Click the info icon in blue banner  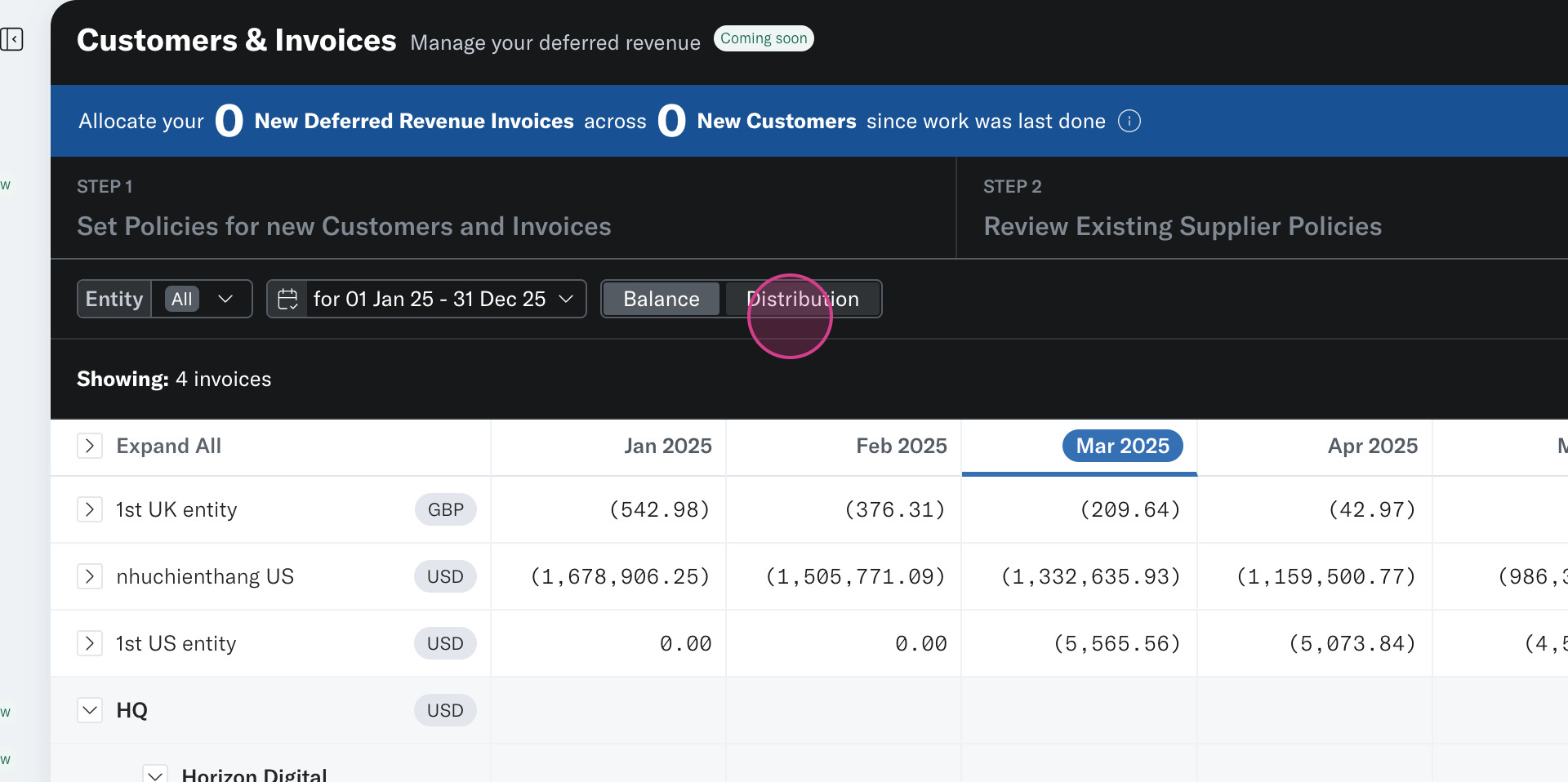1129,121
